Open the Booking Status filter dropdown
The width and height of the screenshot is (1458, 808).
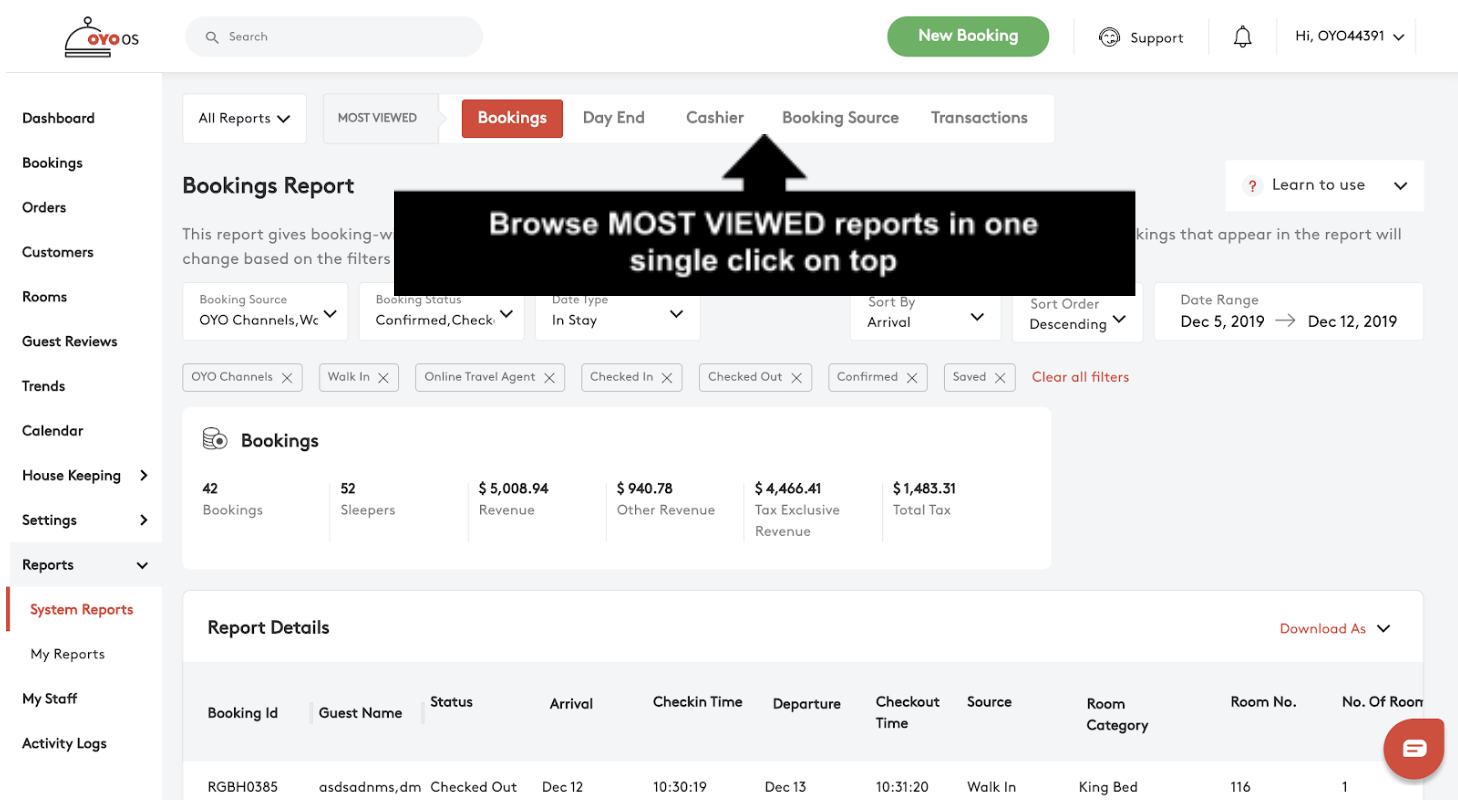pyautogui.click(x=442, y=311)
